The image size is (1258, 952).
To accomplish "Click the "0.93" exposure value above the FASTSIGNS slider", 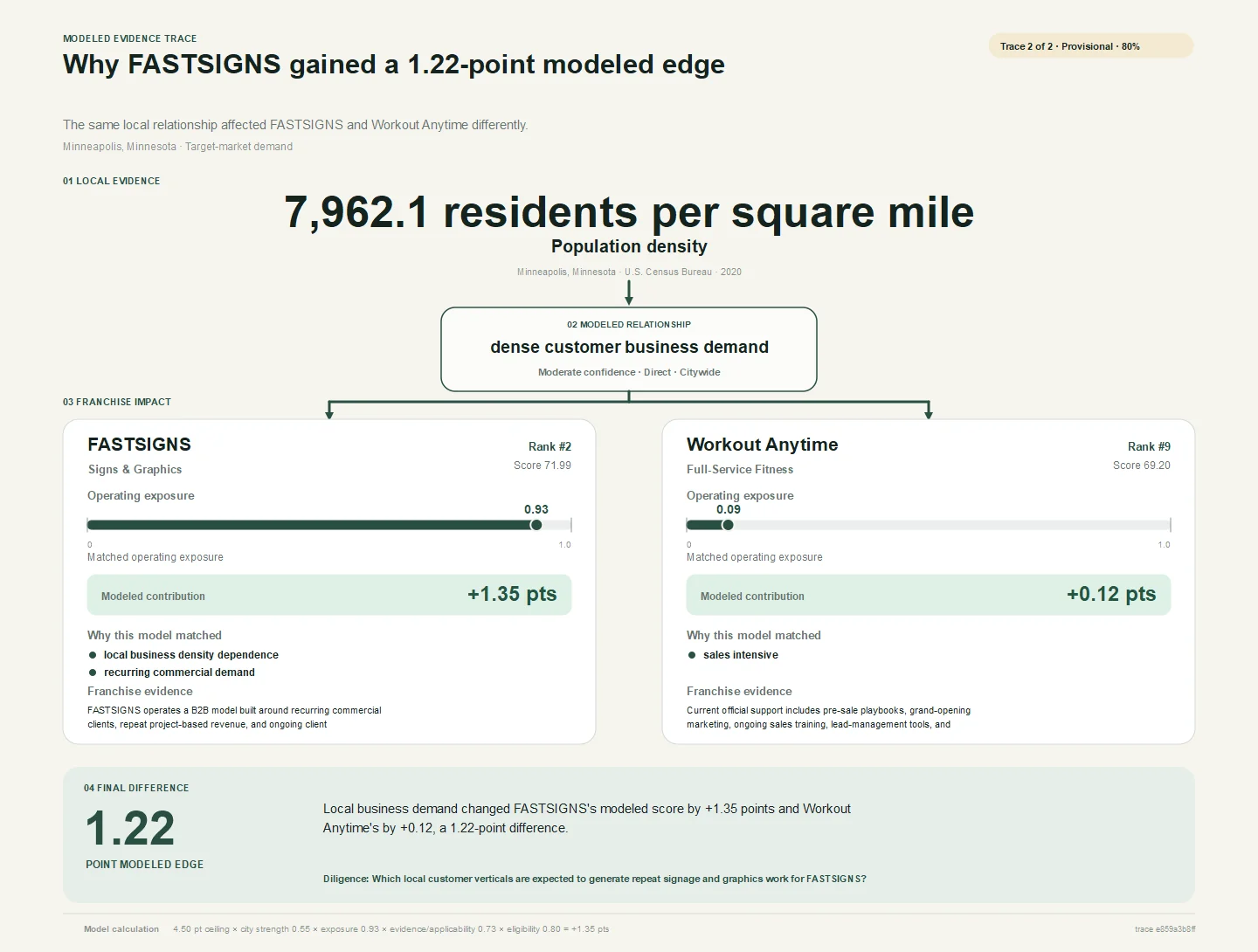I will tap(536, 509).
